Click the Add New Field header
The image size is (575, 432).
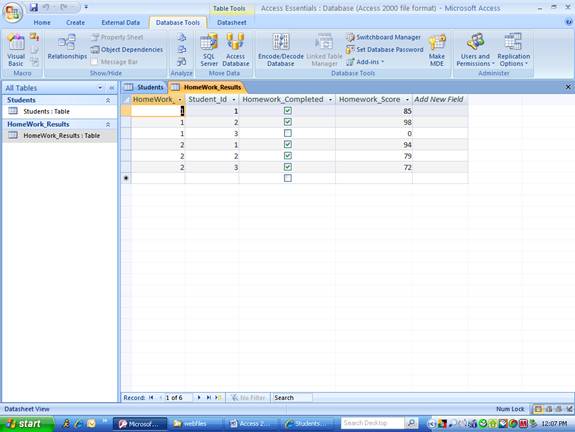point(439,99)
